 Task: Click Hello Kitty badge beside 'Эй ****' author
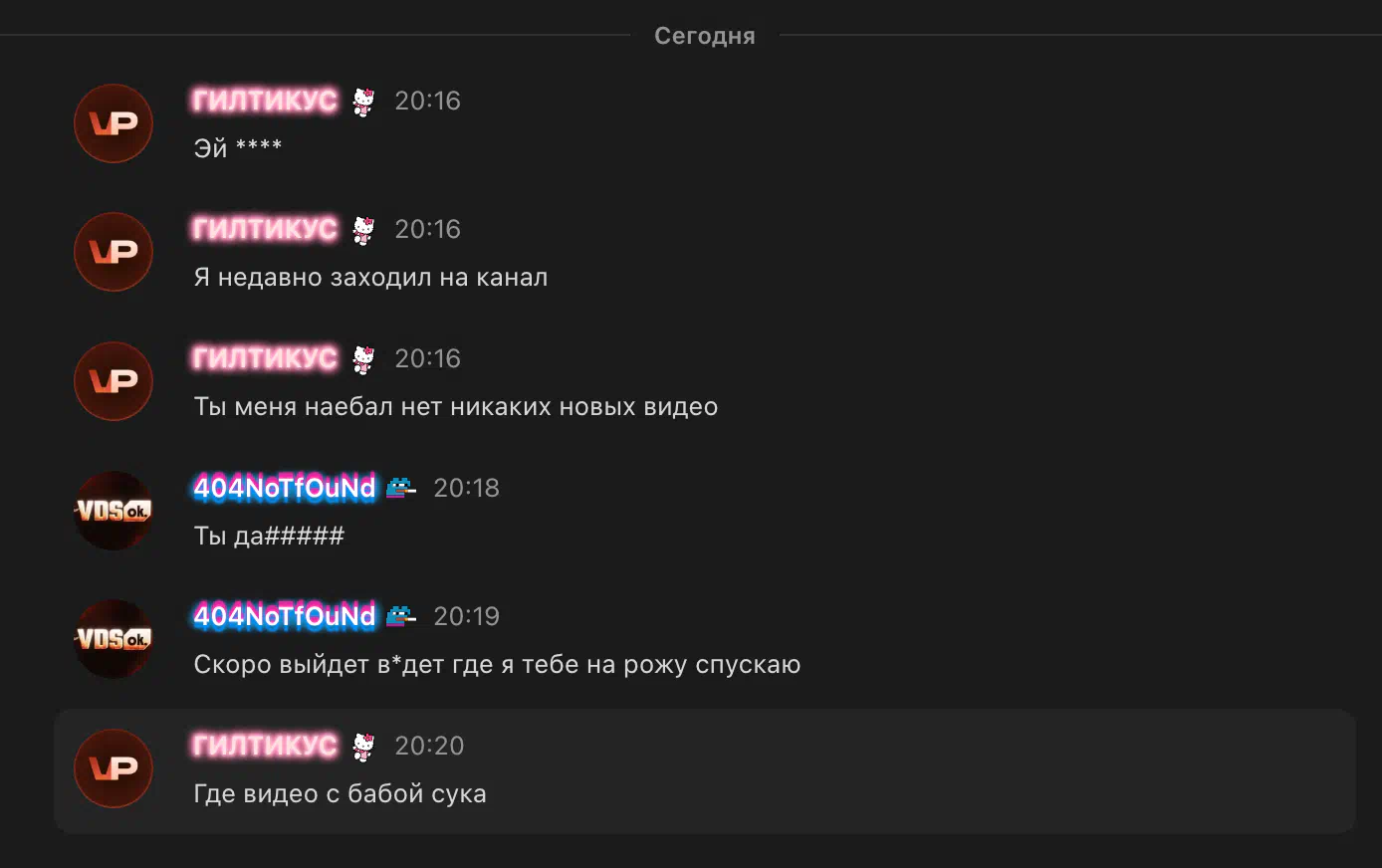(x=363, y=102)
